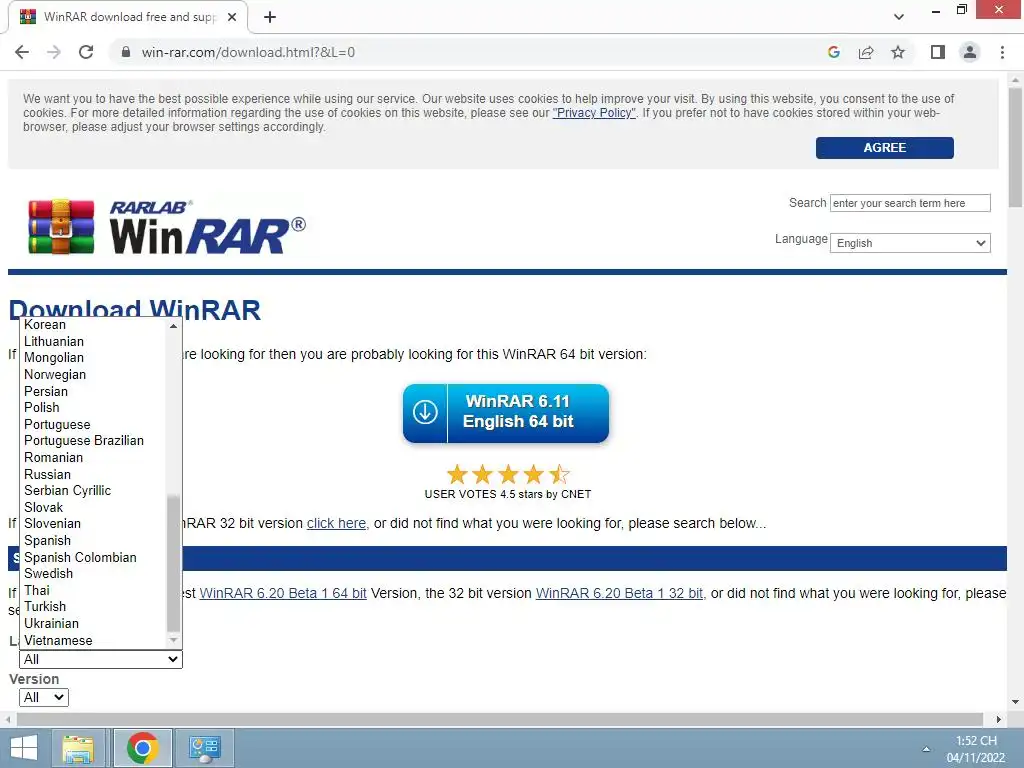Close the WinRAR download tab
Image resolution: width=1024 pixels, height=768 pixels.
(232, 17)
